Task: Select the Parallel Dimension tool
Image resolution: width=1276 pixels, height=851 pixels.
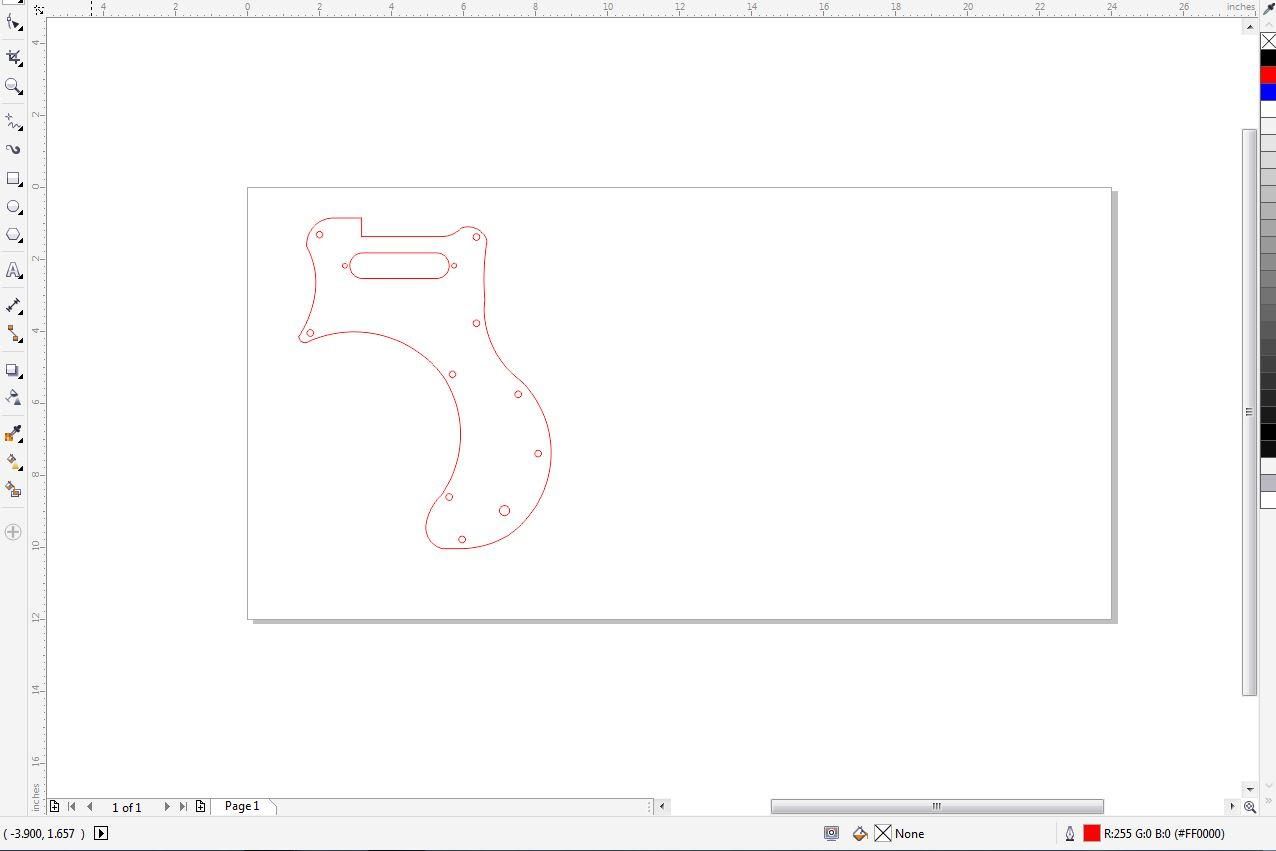Action: [x=13, y=305]
